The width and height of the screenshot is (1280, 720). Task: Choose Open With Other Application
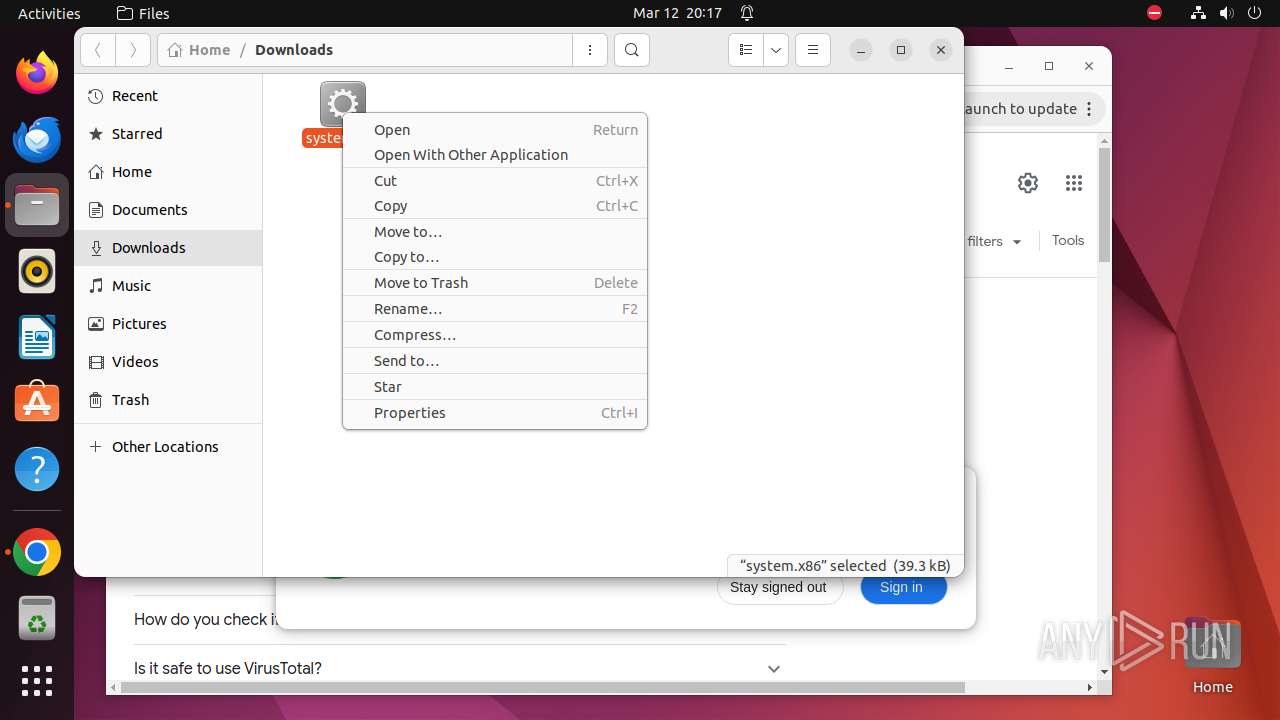pyautogui.click(x=495, y=155)
